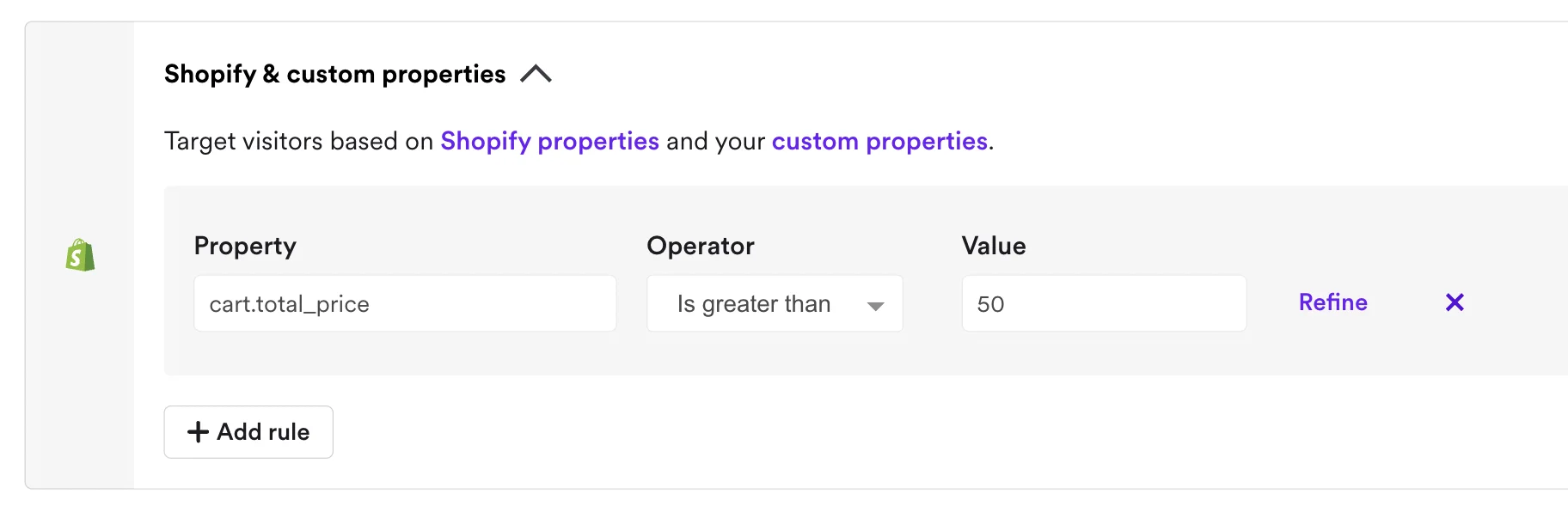Image resolution: width=1568 pixels, height=512 pixels.
Task: Click the Shopify bag icon
Action: (80, 255)
